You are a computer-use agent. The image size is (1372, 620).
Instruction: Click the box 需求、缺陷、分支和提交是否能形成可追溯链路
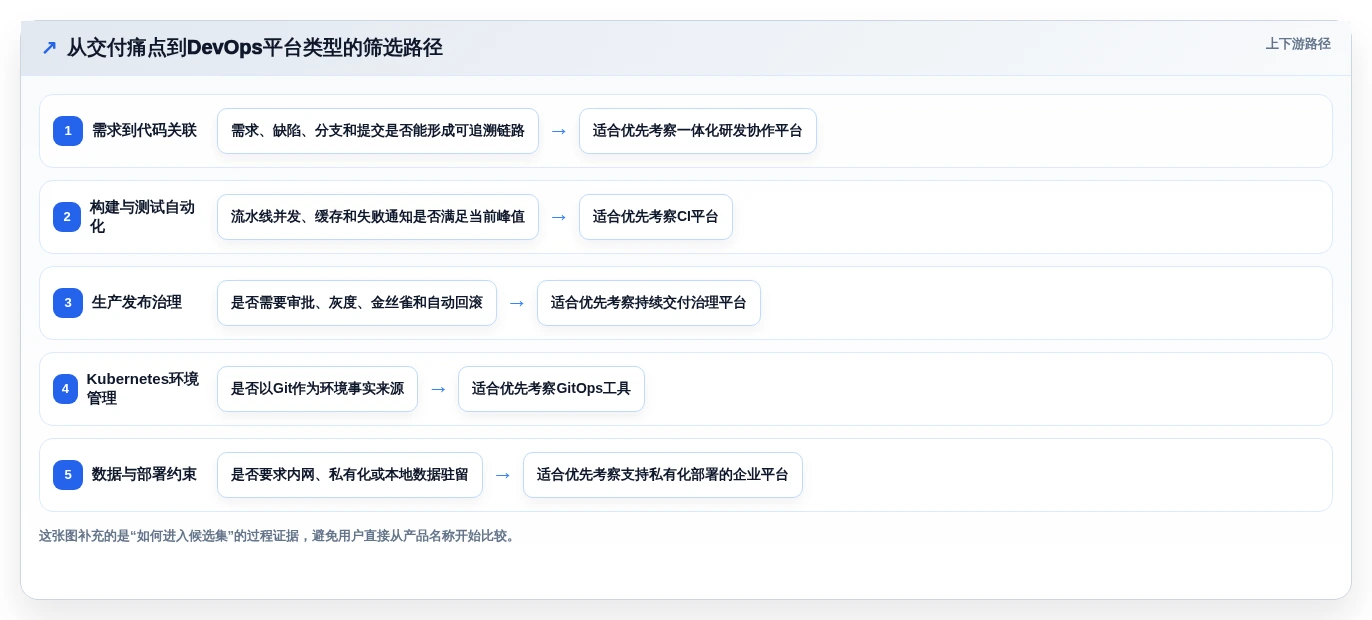(378, 131)
